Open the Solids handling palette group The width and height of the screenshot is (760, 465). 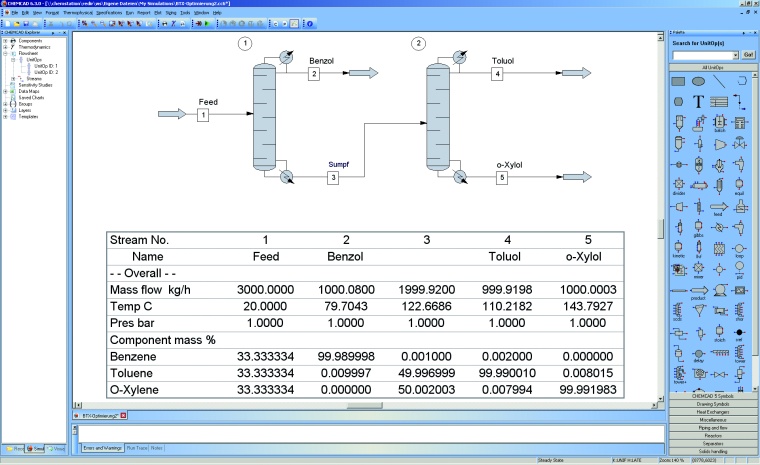pos(712,451)
